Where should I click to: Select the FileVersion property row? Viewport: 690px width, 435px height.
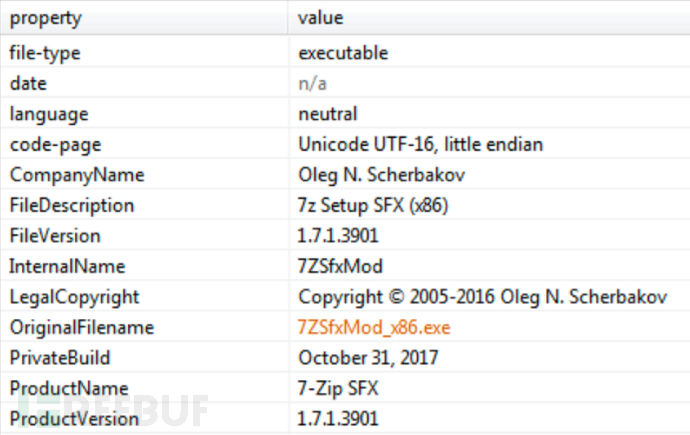(x=55, y=236)
